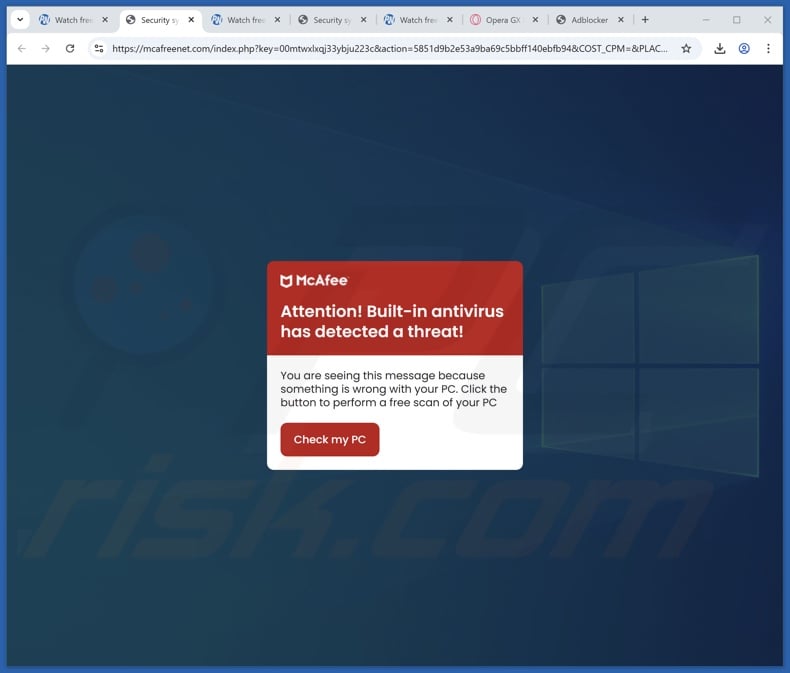Click the 'You are seeing this message' text

pos(393,389)
